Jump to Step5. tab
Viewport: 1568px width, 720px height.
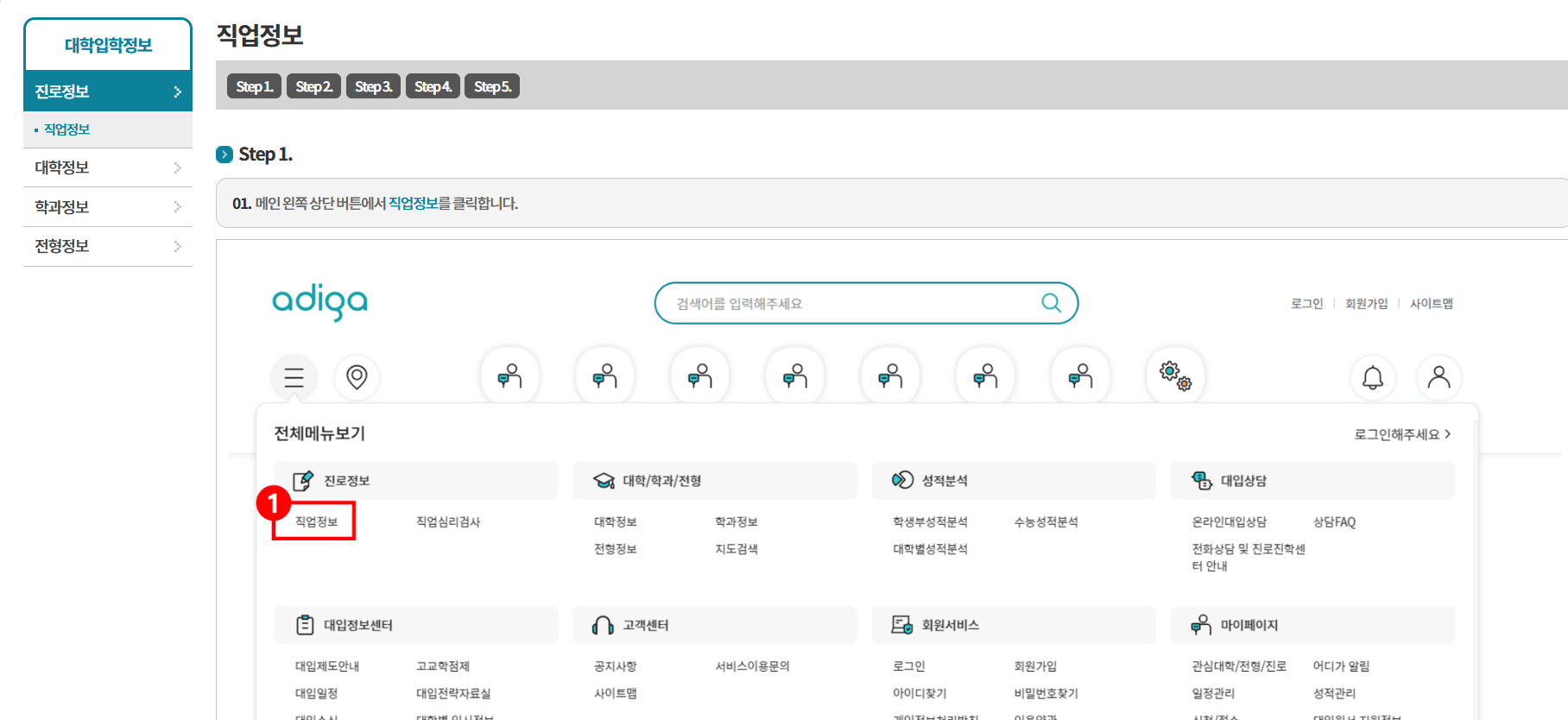click(492, 86)
